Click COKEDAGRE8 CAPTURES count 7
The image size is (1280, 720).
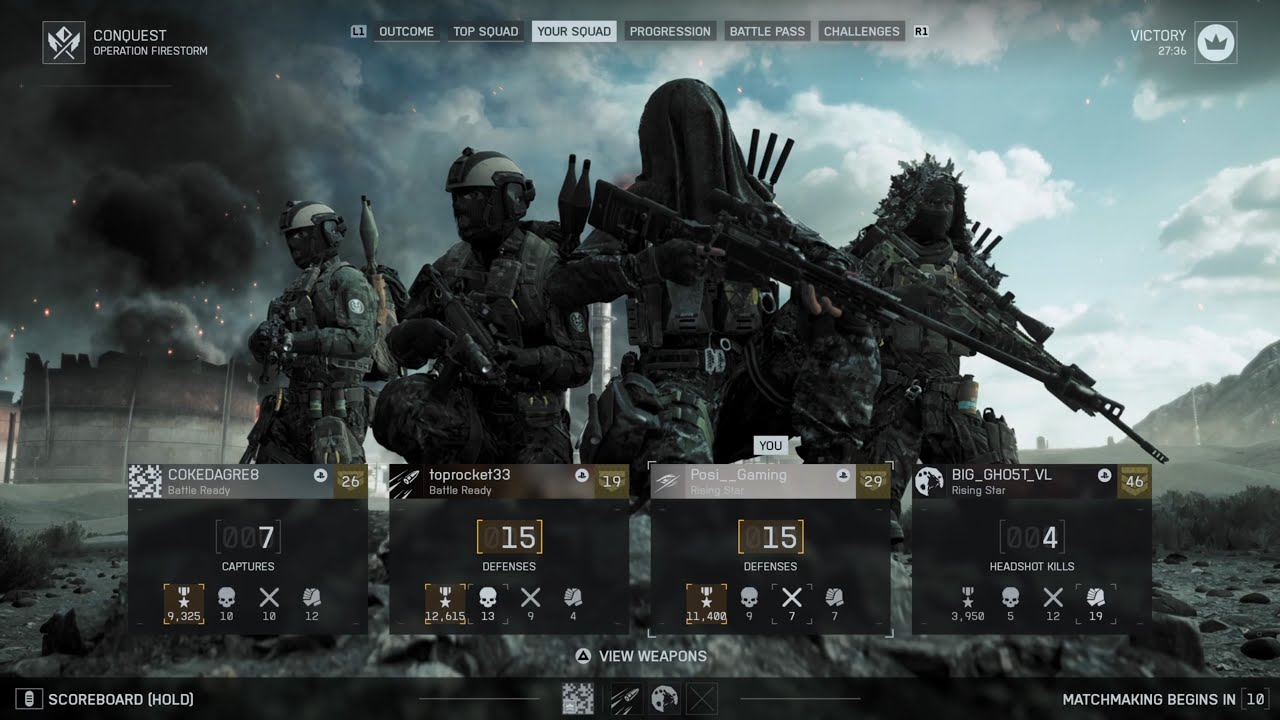tap(246, 538)
